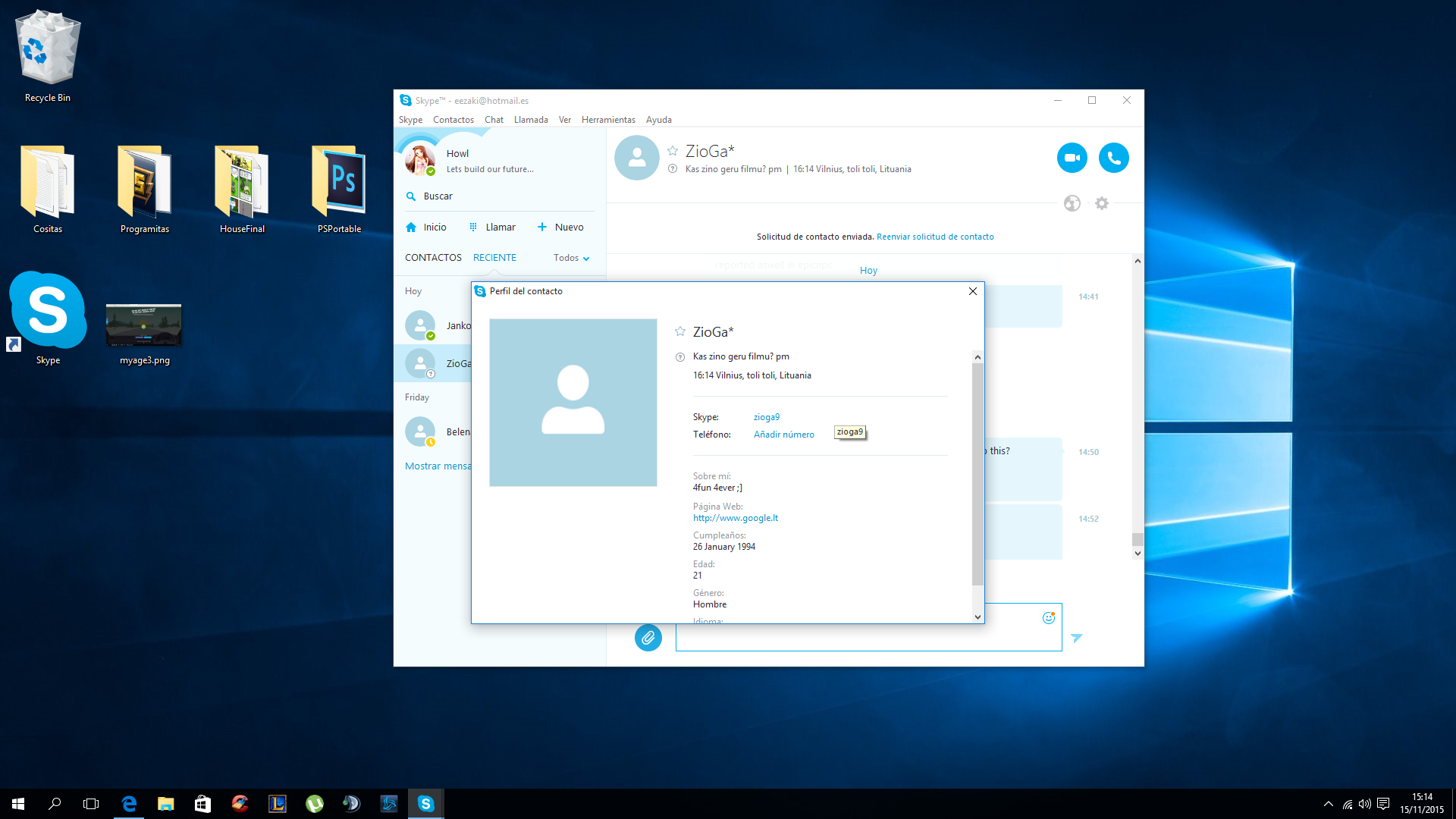1456x819 pixels.
Task: Click ZioGa* avatar in conversation header
Action: coord(637,158)
